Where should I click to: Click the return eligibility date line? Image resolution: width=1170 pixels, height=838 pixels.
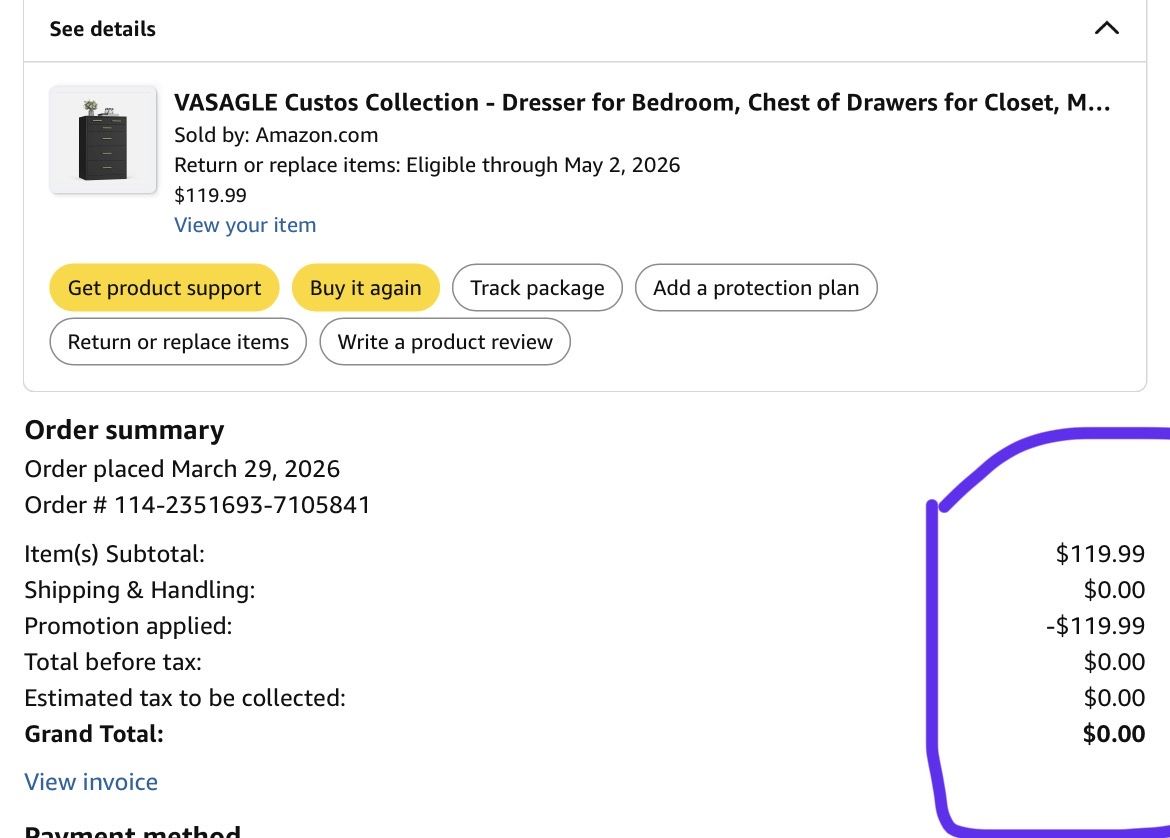coord(427,165)
